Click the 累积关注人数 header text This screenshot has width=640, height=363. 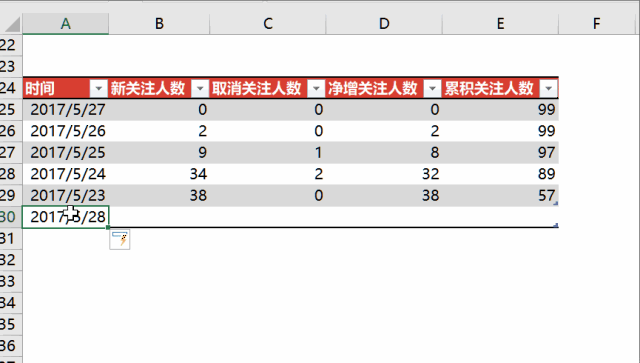[x=489, y=88]
